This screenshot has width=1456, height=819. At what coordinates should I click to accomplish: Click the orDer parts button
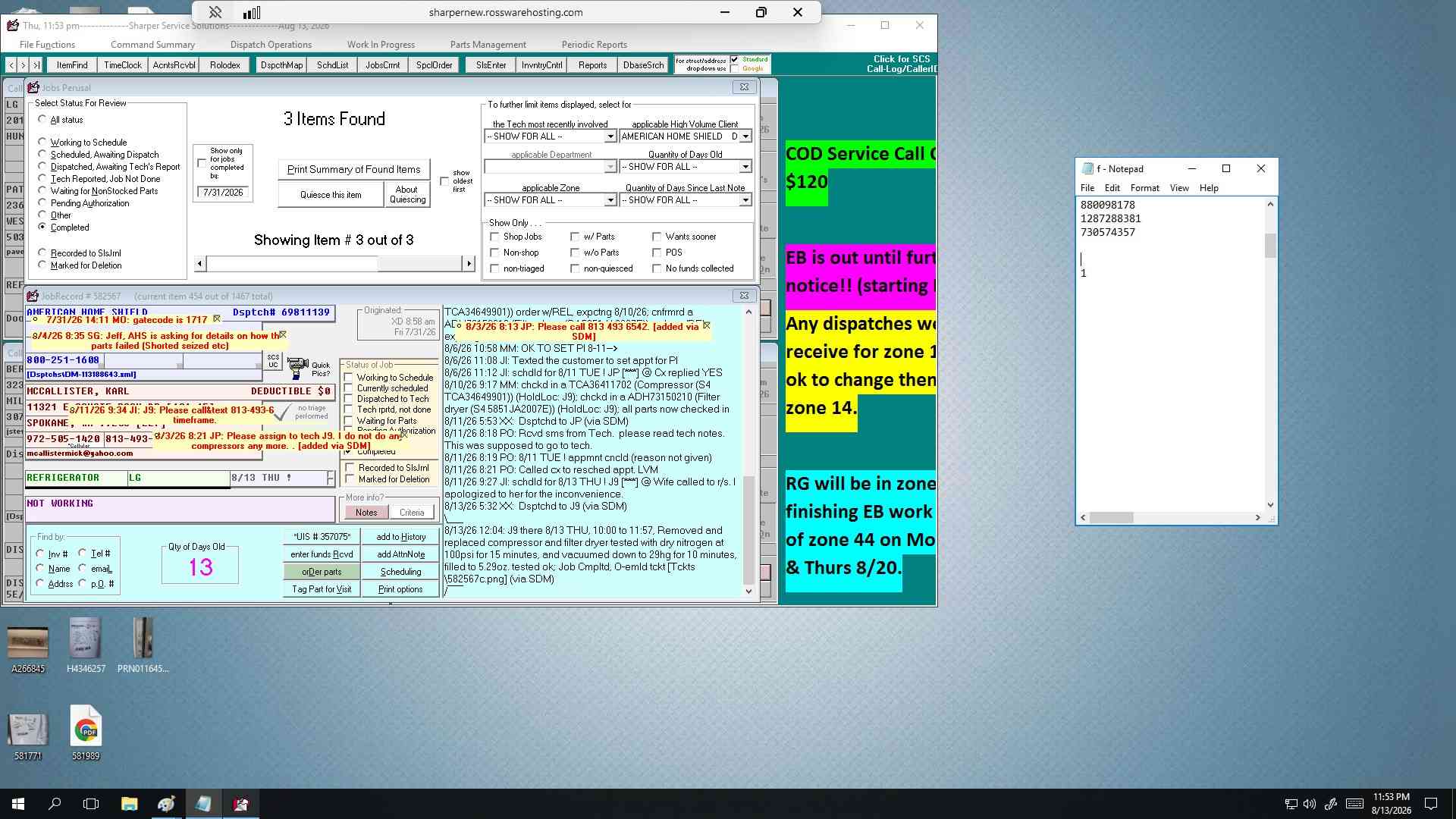click(x=322, y=572)
